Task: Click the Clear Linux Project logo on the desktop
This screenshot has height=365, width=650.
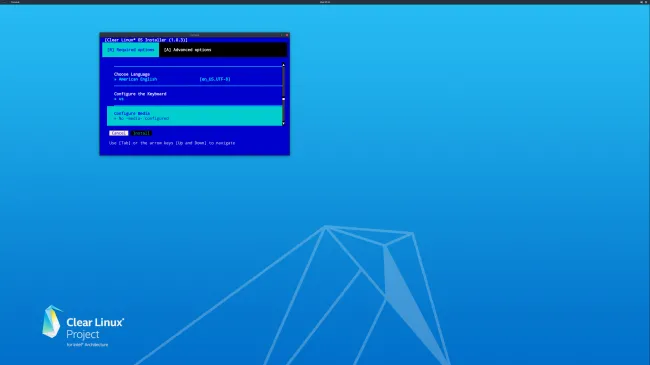Action: point(83,326)
